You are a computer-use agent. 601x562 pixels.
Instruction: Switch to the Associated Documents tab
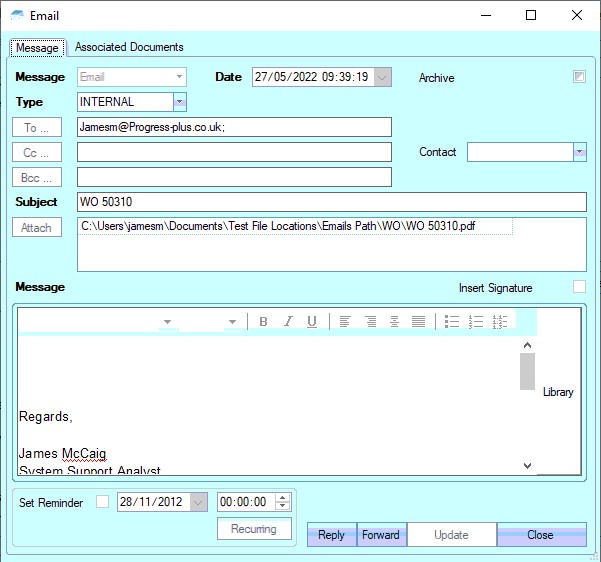(129, 47)
